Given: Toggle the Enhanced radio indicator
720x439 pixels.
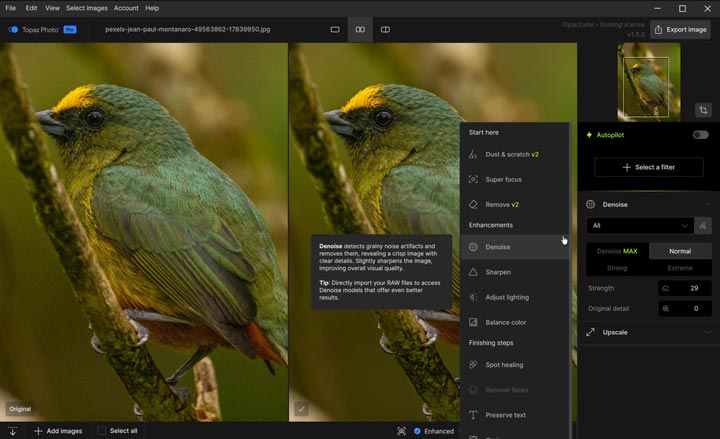Looking at the screenshot, I should tap(417, 431).
